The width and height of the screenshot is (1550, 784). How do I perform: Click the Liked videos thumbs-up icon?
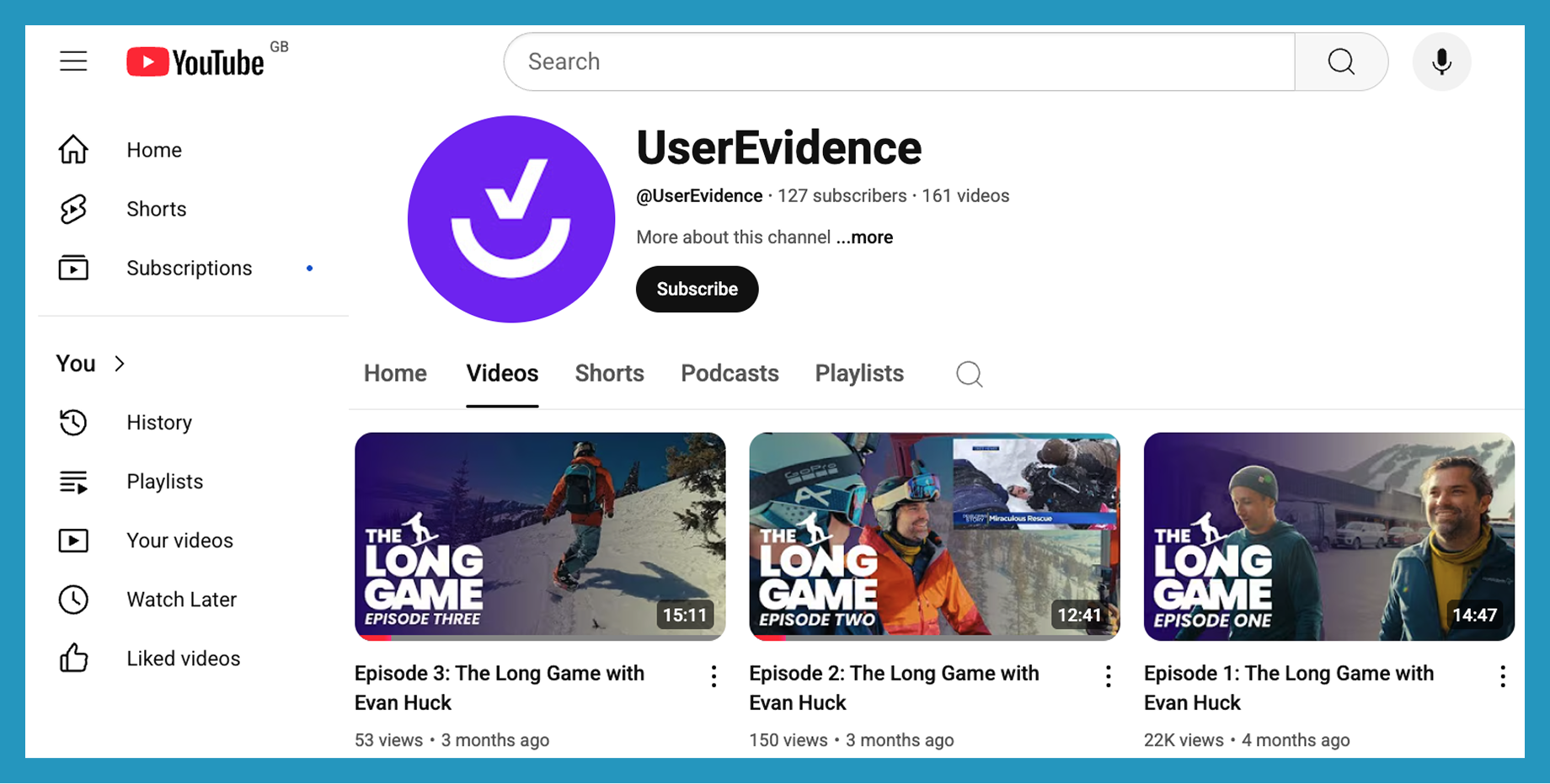click(x=73, y=658)
